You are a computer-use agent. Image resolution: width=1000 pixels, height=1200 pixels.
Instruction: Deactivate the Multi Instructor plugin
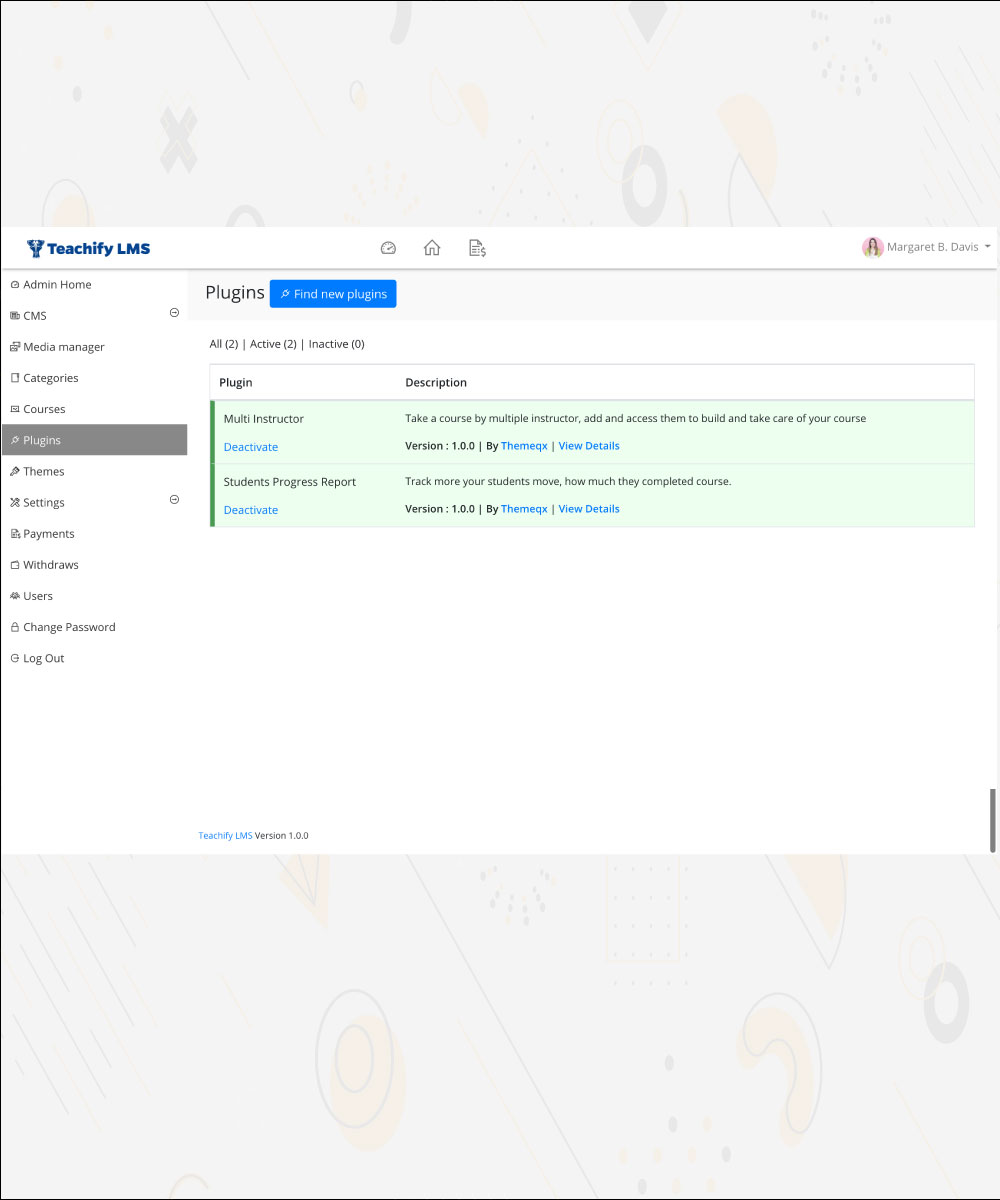tap(251, 447)
